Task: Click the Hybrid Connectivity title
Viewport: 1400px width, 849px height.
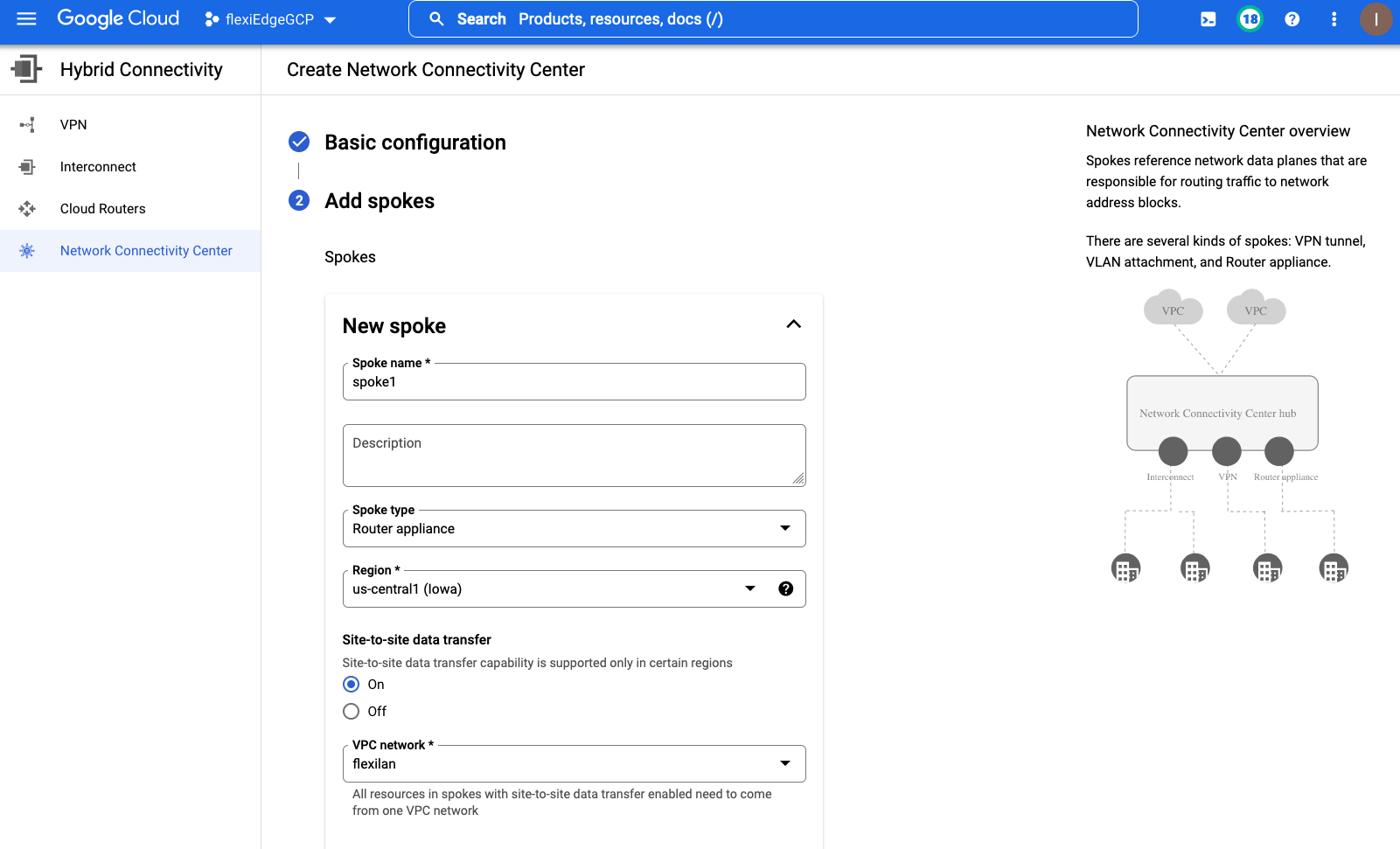Action: [142, 70]
